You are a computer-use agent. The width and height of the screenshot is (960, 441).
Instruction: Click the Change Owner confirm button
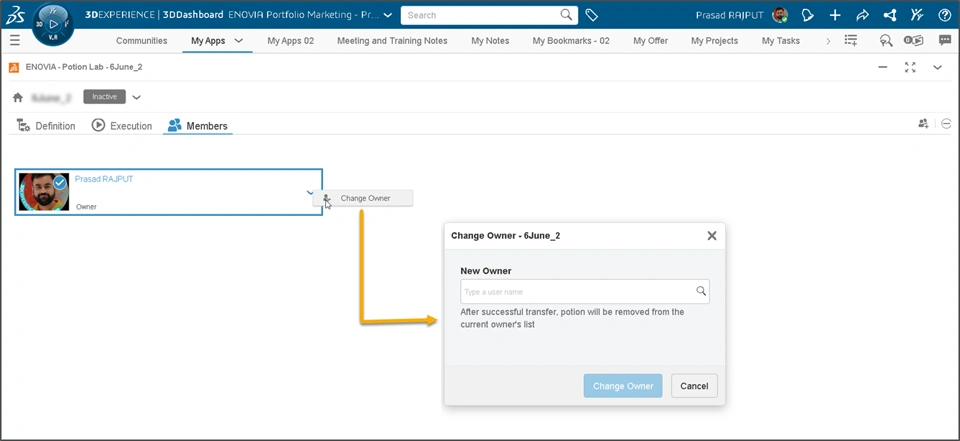coord(622,386)
